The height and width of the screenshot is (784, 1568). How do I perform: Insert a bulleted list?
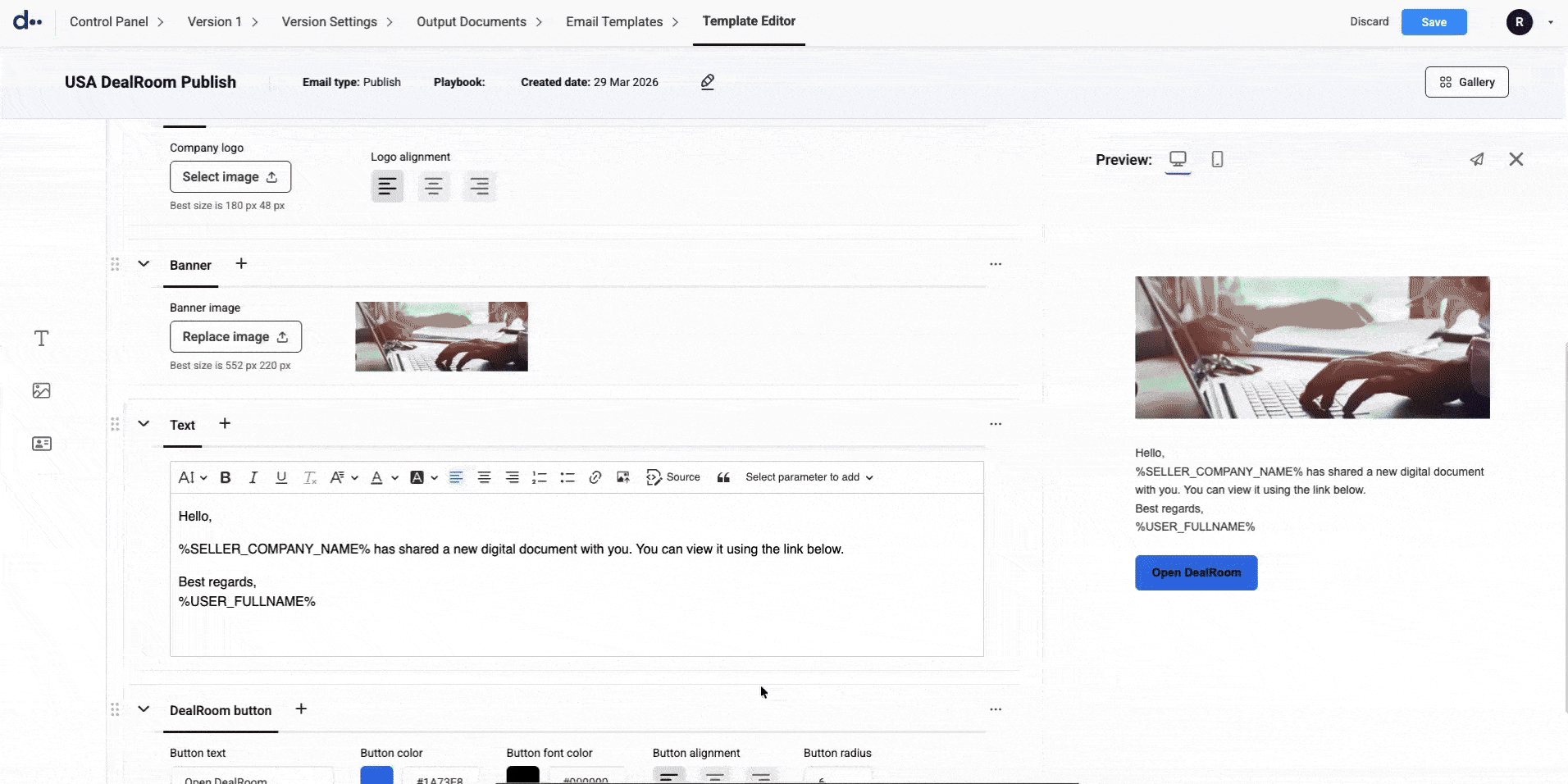click(x=567, y=477)
